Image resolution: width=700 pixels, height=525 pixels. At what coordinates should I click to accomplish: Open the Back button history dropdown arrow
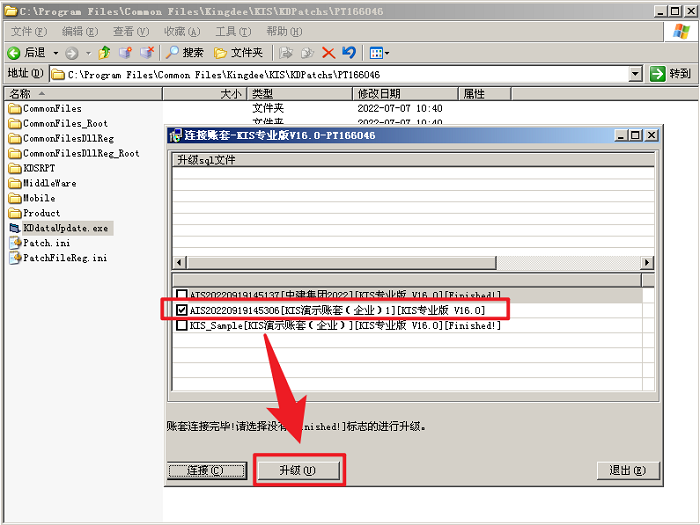[x=56, y=53]
